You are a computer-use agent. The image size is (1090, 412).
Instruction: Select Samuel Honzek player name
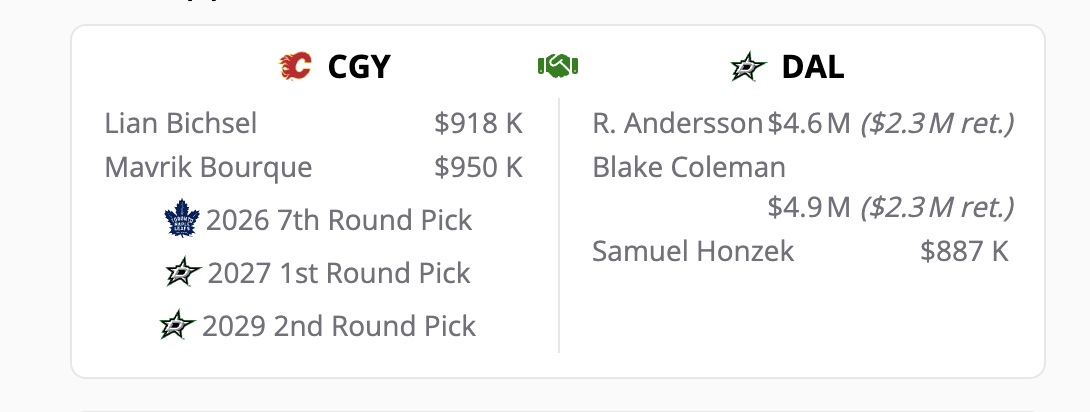693,251
